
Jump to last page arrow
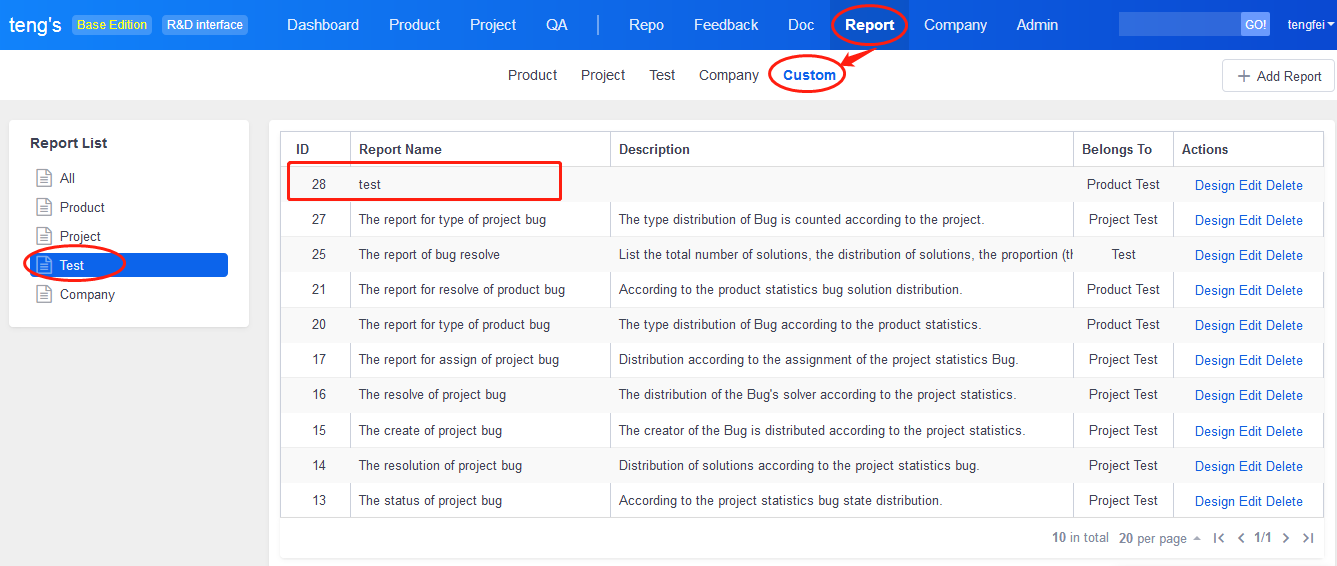click(x=1308, y=538)
